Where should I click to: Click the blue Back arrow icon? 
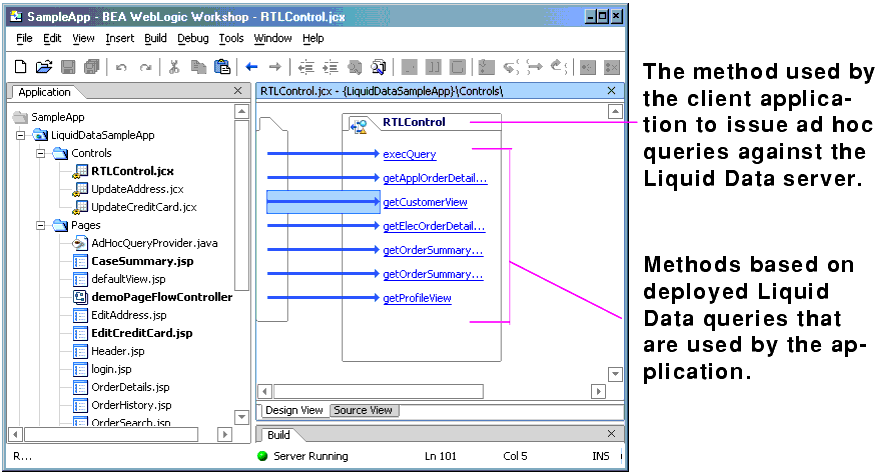251,67
